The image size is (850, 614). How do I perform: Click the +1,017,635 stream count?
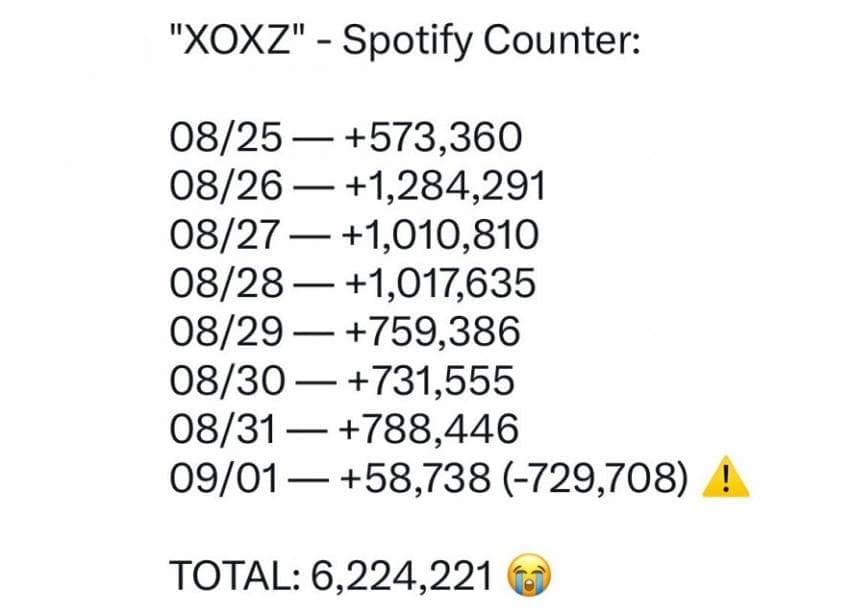point(440,283)
